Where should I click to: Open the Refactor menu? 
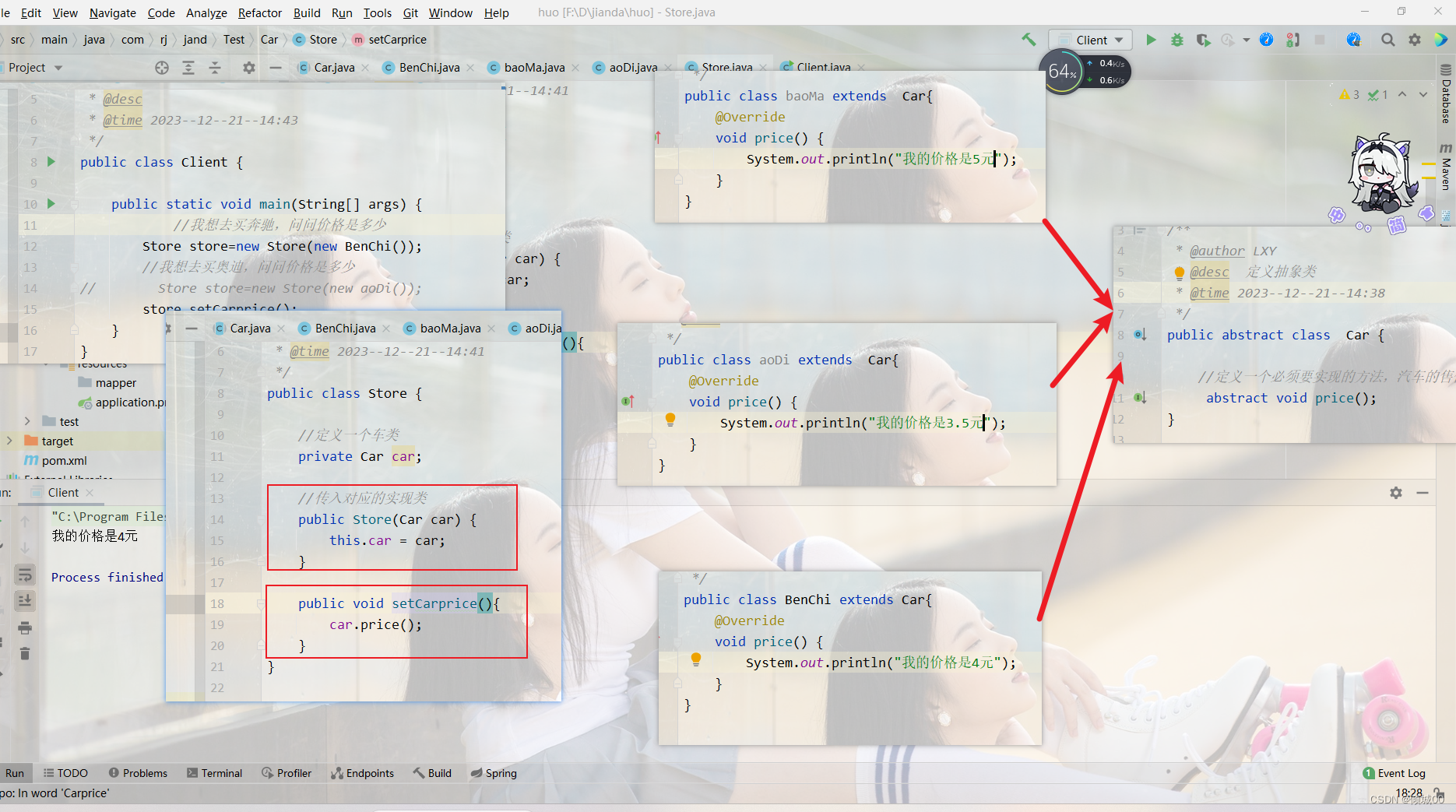(x=260, y=12)
